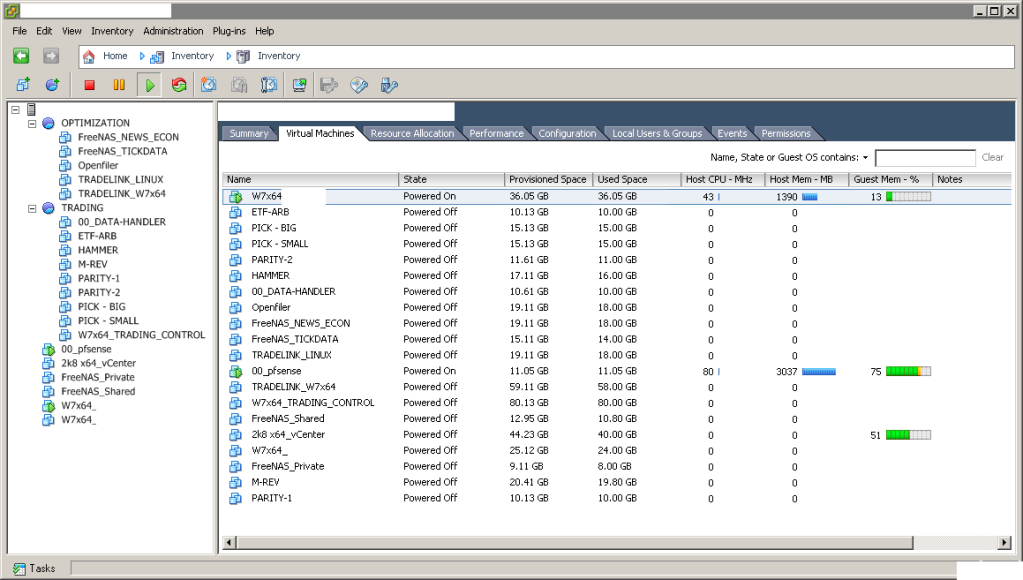The image size is (1023, 580).
Task: Switch to the Summary tab
Action: pyautogui.click(x=249, y=133)
